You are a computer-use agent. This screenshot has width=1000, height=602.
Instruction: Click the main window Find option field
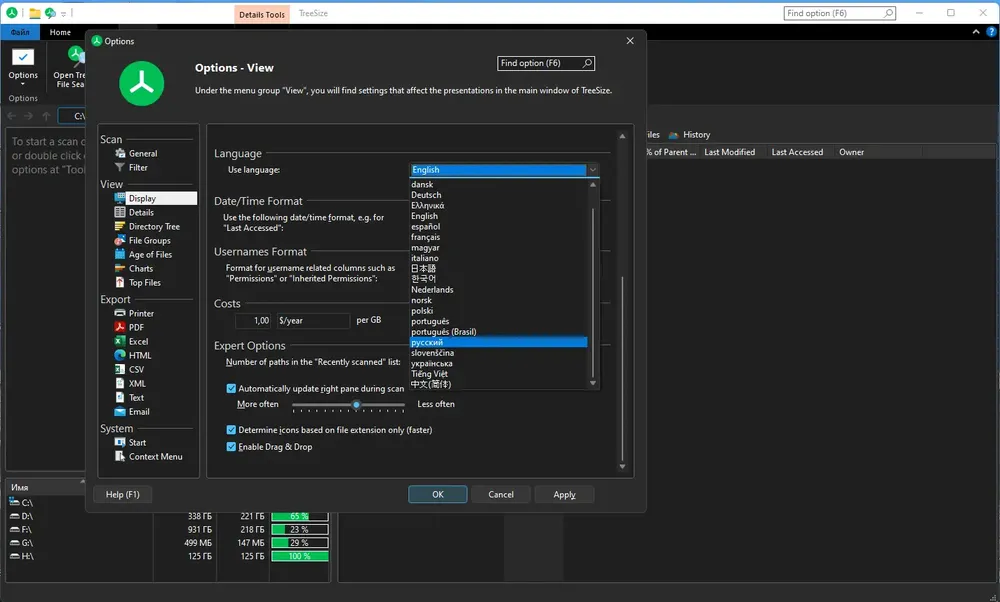(x=839, y=13)
